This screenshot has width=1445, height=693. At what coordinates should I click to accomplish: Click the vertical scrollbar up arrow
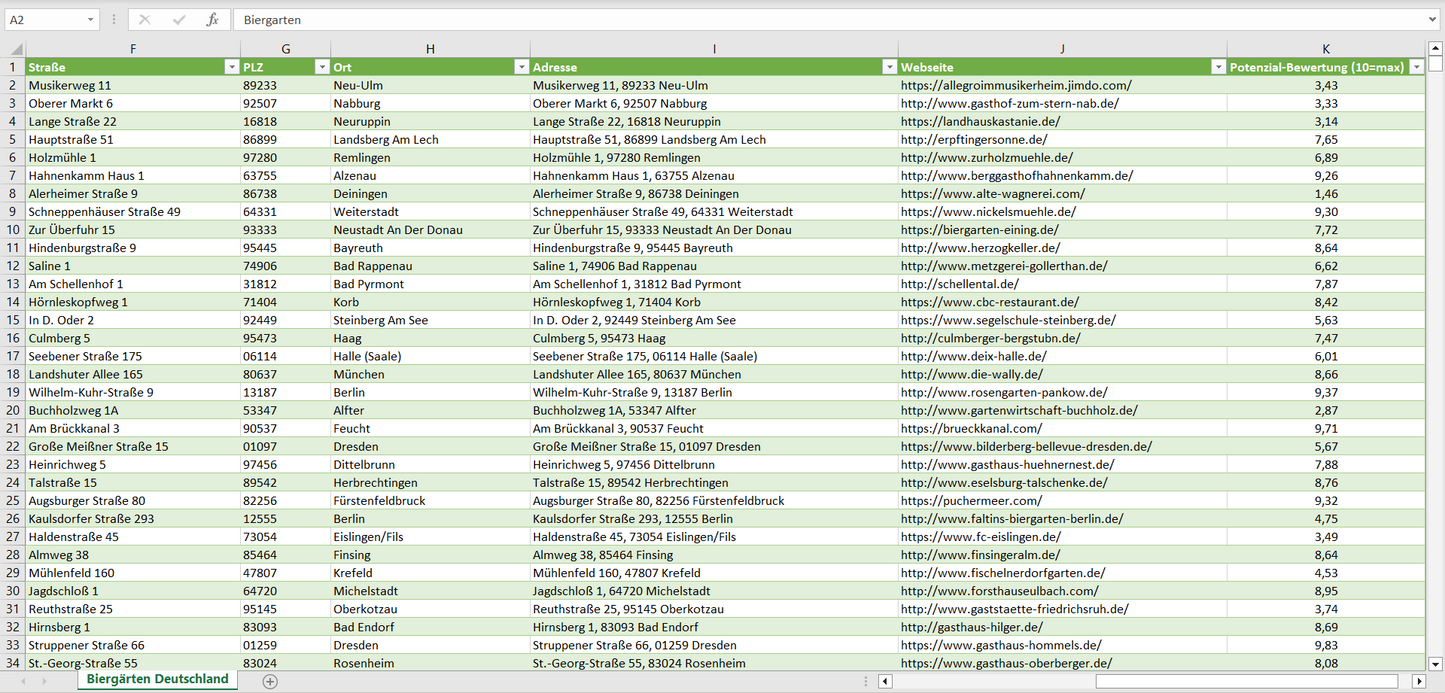(x=1436, y=49)
